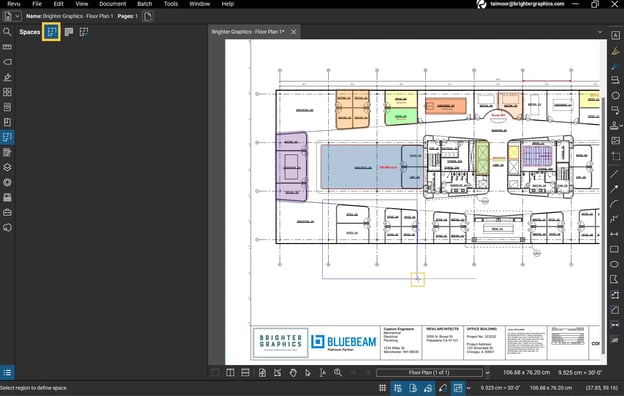Open the file properties dropdown arrow
Viewport: 624px width, 396px height.
tap(18, 16)
